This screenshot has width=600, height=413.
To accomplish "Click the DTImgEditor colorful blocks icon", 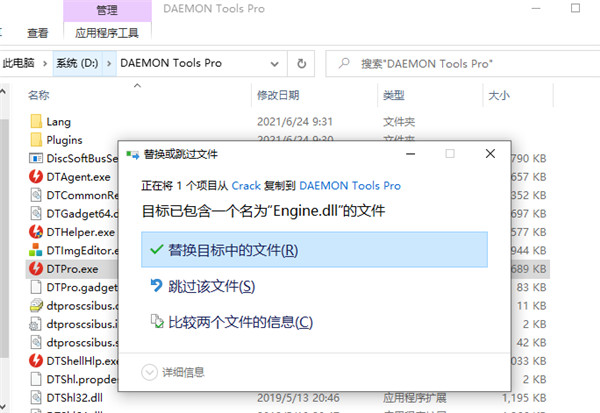I will pos(36,250).
